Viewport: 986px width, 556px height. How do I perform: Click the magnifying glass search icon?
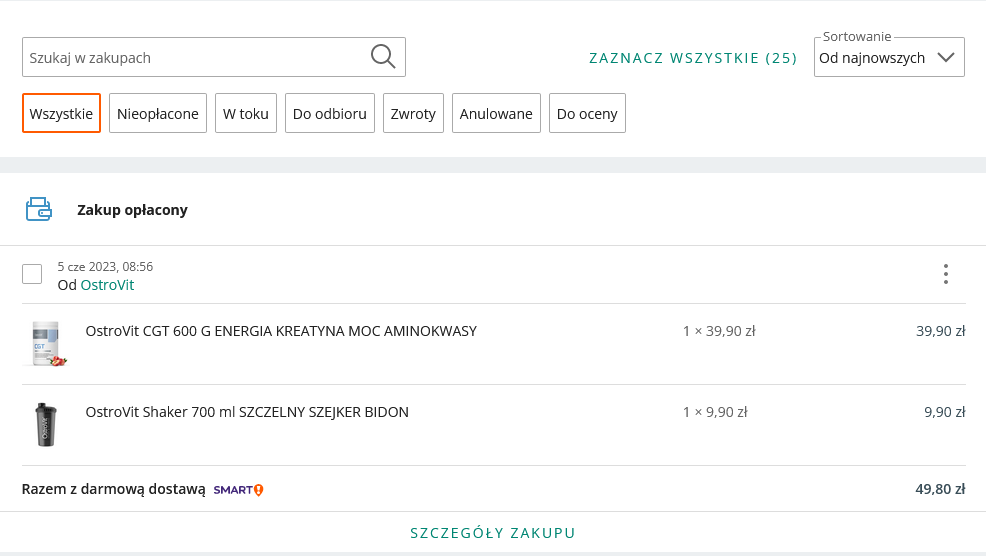383,57
